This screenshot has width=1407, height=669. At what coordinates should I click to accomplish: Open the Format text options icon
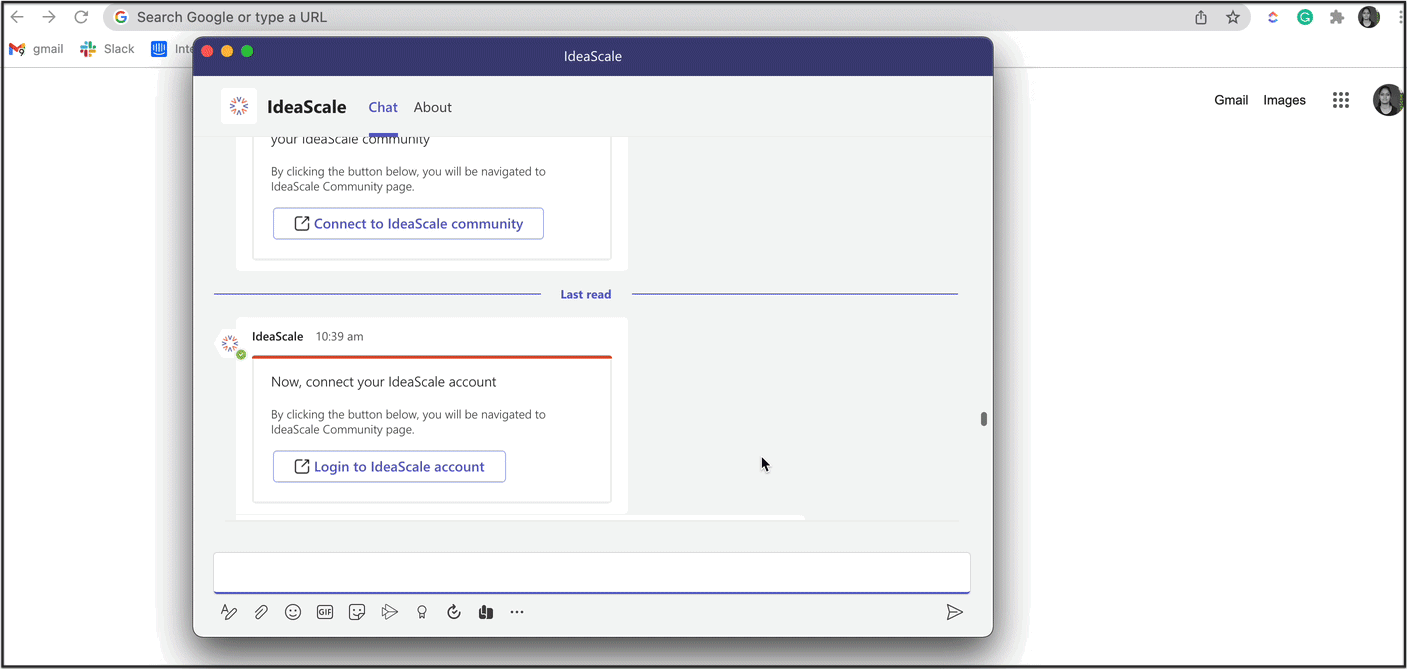coord(229,612)
